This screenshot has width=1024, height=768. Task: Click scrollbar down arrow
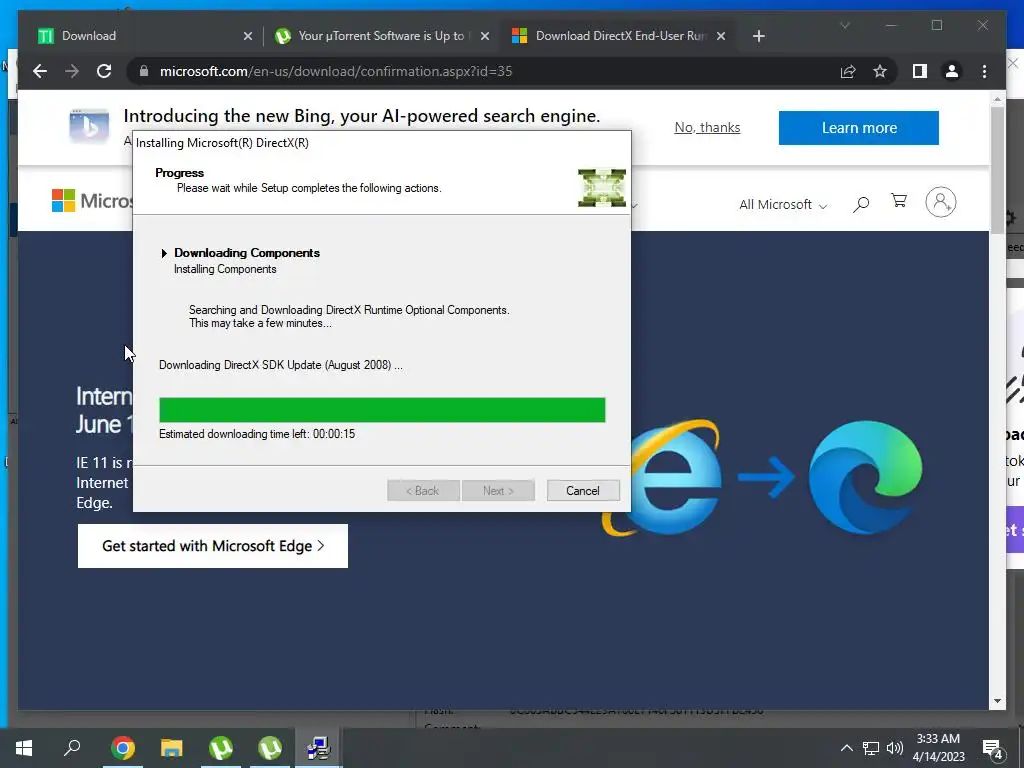[x=997, y=701]
